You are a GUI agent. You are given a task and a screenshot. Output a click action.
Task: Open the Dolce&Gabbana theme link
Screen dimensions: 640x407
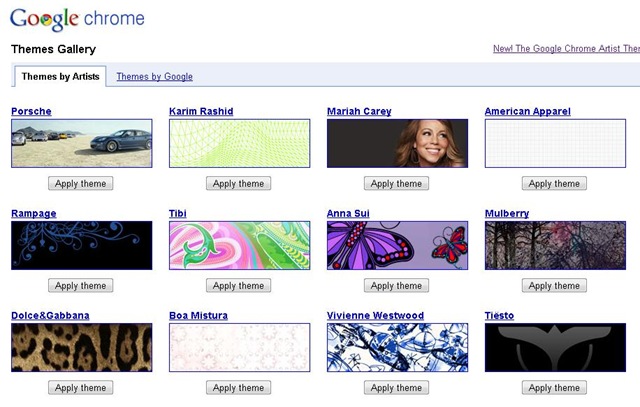[x=50, y=315]
